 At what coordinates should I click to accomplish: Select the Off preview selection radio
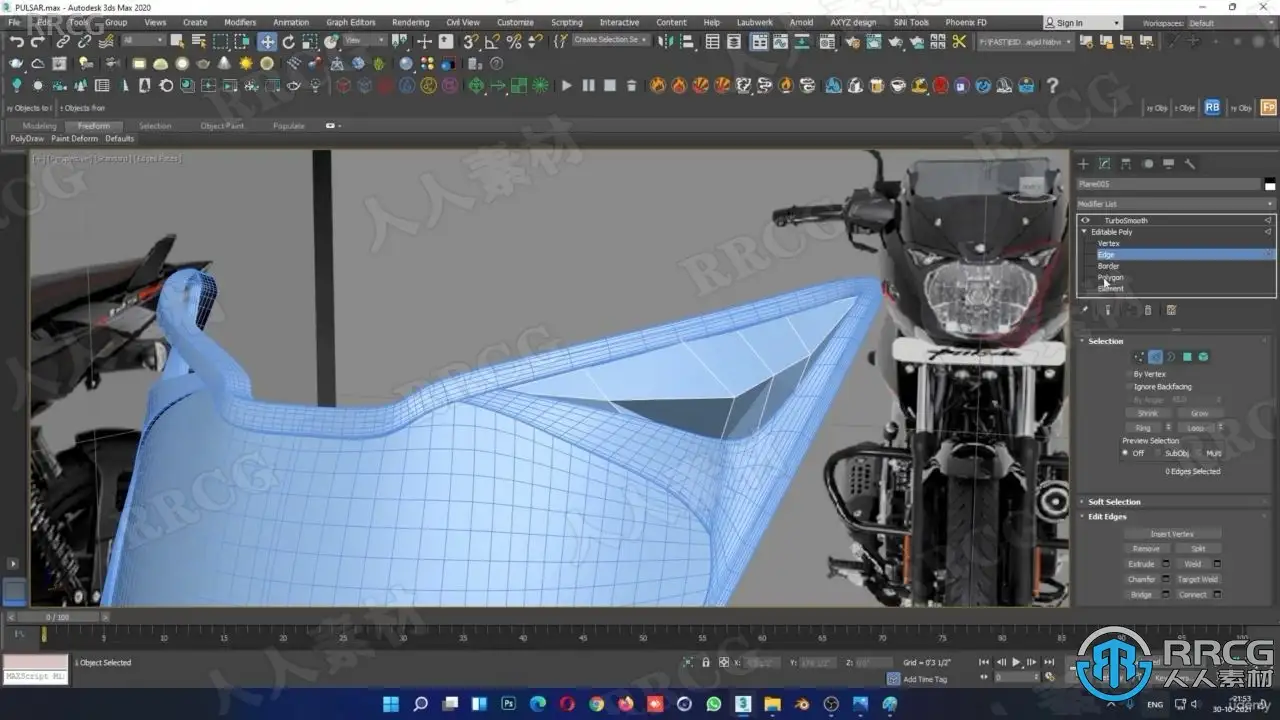[x=1125, y=453]
